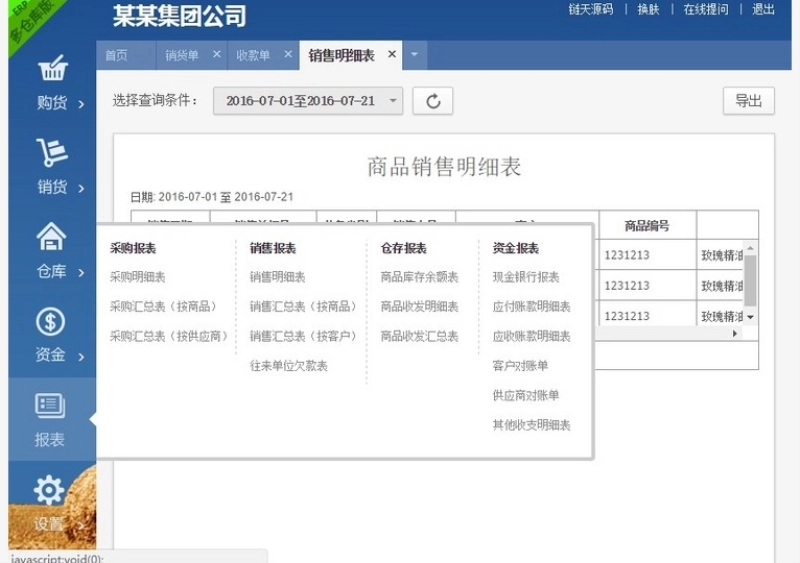Open 采购明细表 report
Screen dimensions: 800x563
pyautogui.click(x=138, y=277)
